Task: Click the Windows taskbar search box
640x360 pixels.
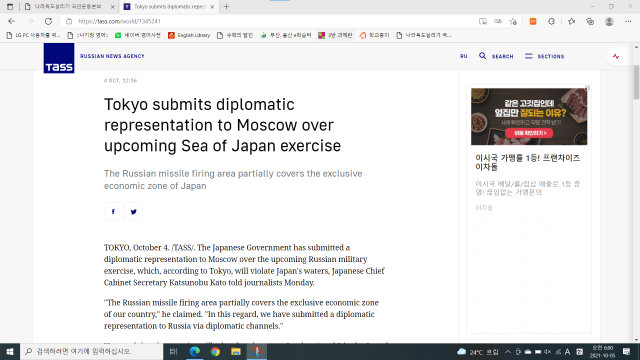Action: (91, 351)
